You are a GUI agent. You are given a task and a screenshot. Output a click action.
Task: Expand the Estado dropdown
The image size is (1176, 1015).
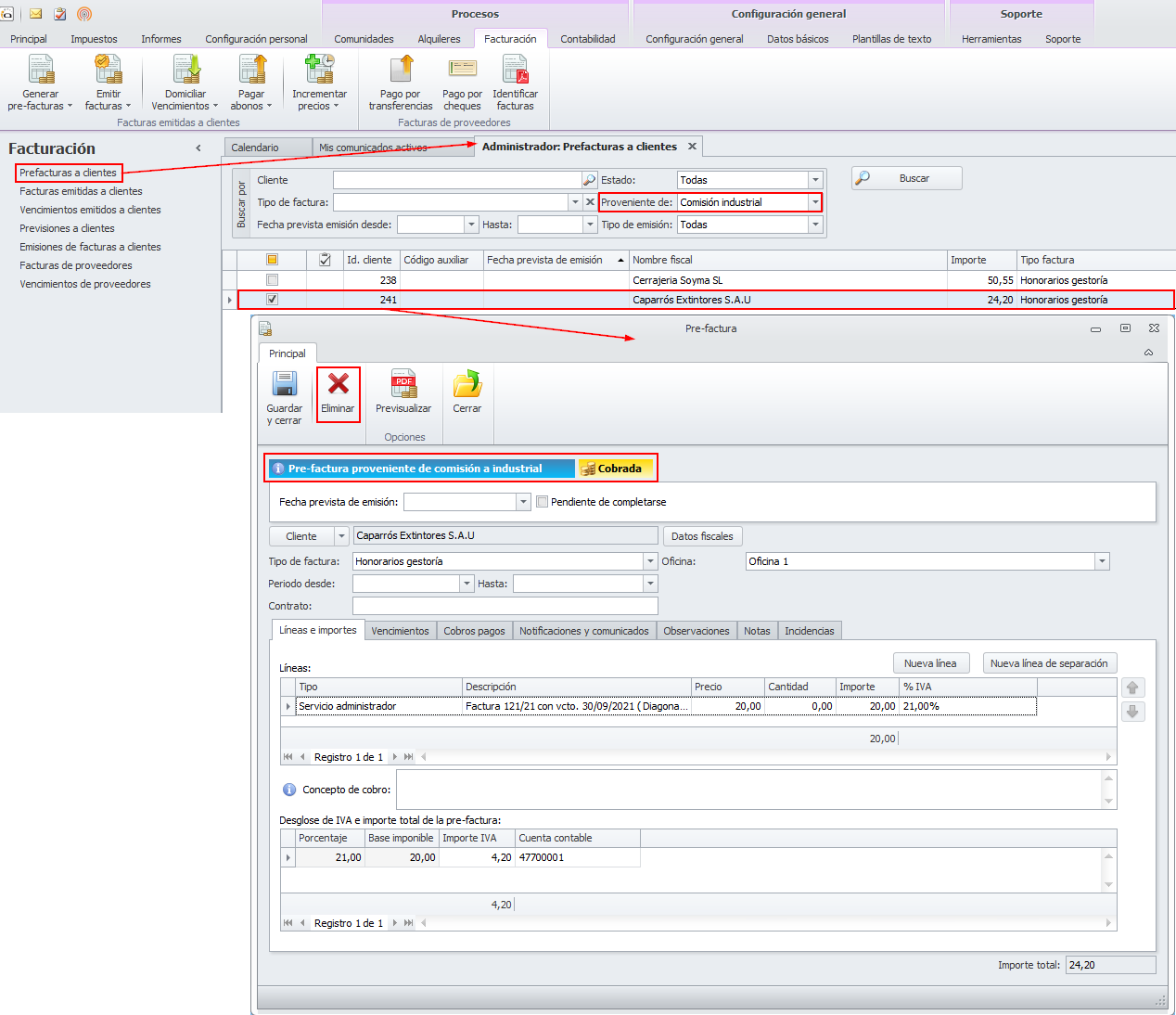tap(815, 180)
